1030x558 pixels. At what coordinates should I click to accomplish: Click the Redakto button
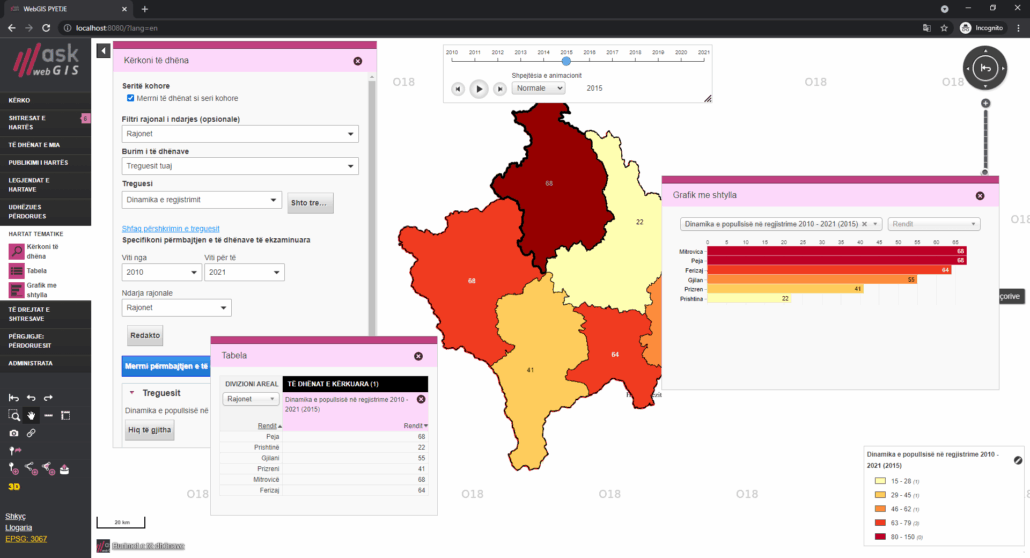tap(145, 335)
